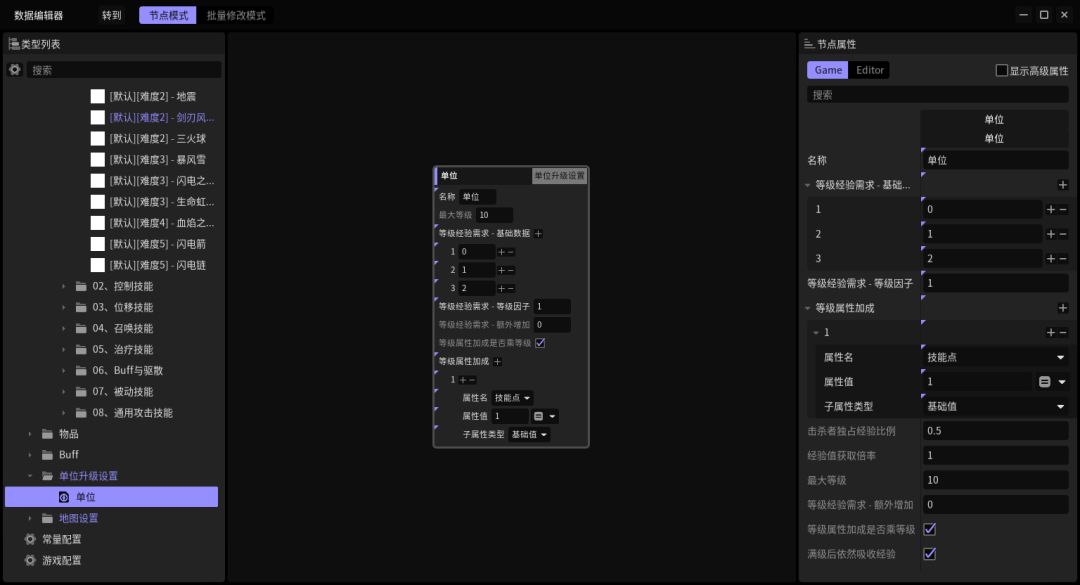Uncheck 等级属性加成是否需等级 in the properties panel
The width and height of the screenshot is (1080, 585).
[929, 529]
